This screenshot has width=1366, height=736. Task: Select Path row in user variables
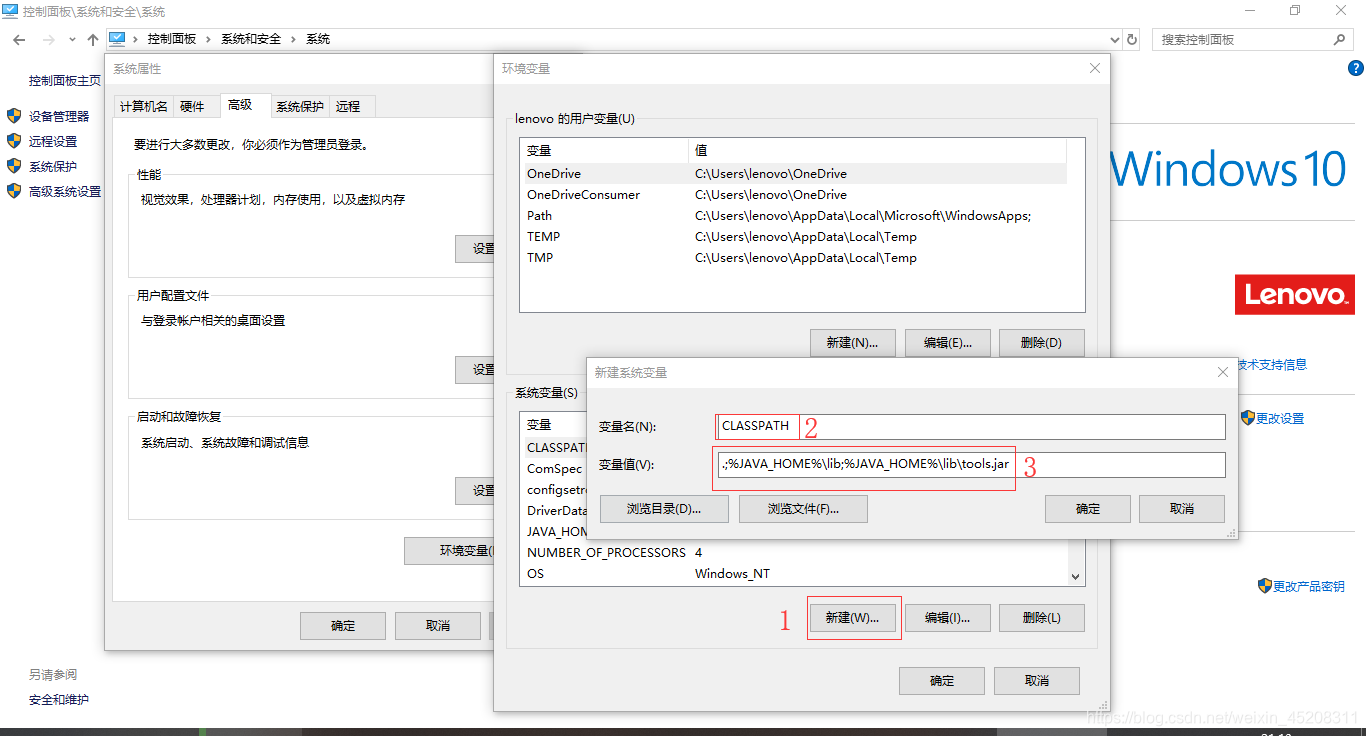coord(793,215)
